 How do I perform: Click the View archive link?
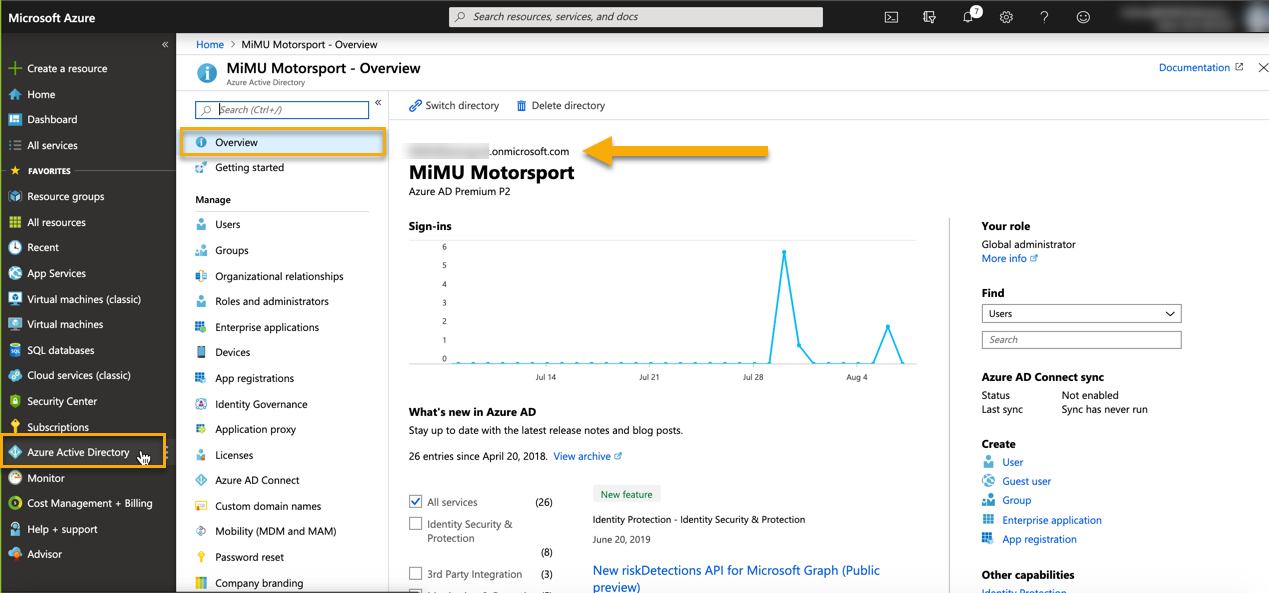pyautogui.click(x=582, y=456)
